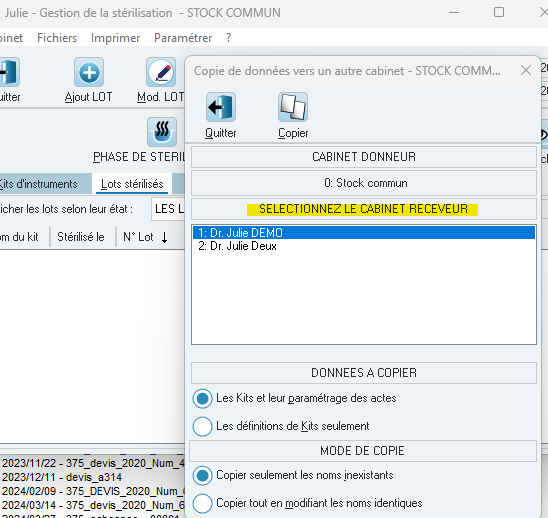Open the lot state dropdown 'LES L...'
The height and width of the screenshot is (518, 548).
click(168, 209)
